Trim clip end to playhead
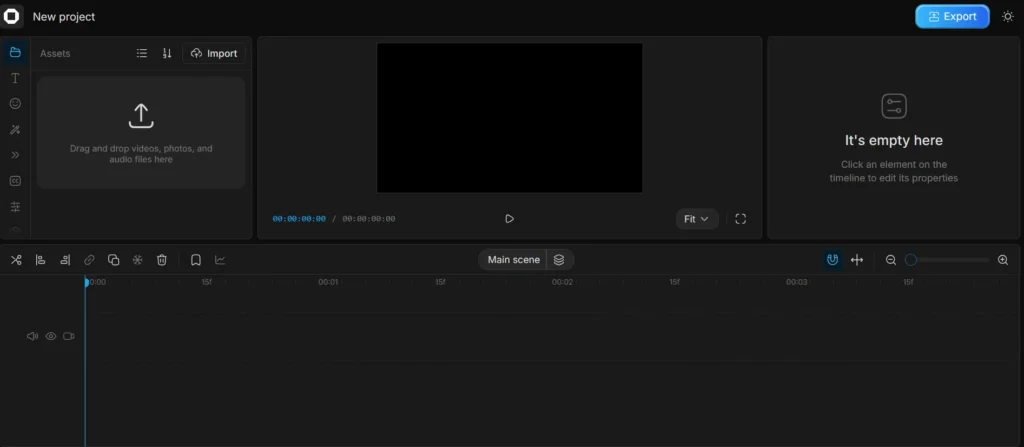 pos(65,260)
